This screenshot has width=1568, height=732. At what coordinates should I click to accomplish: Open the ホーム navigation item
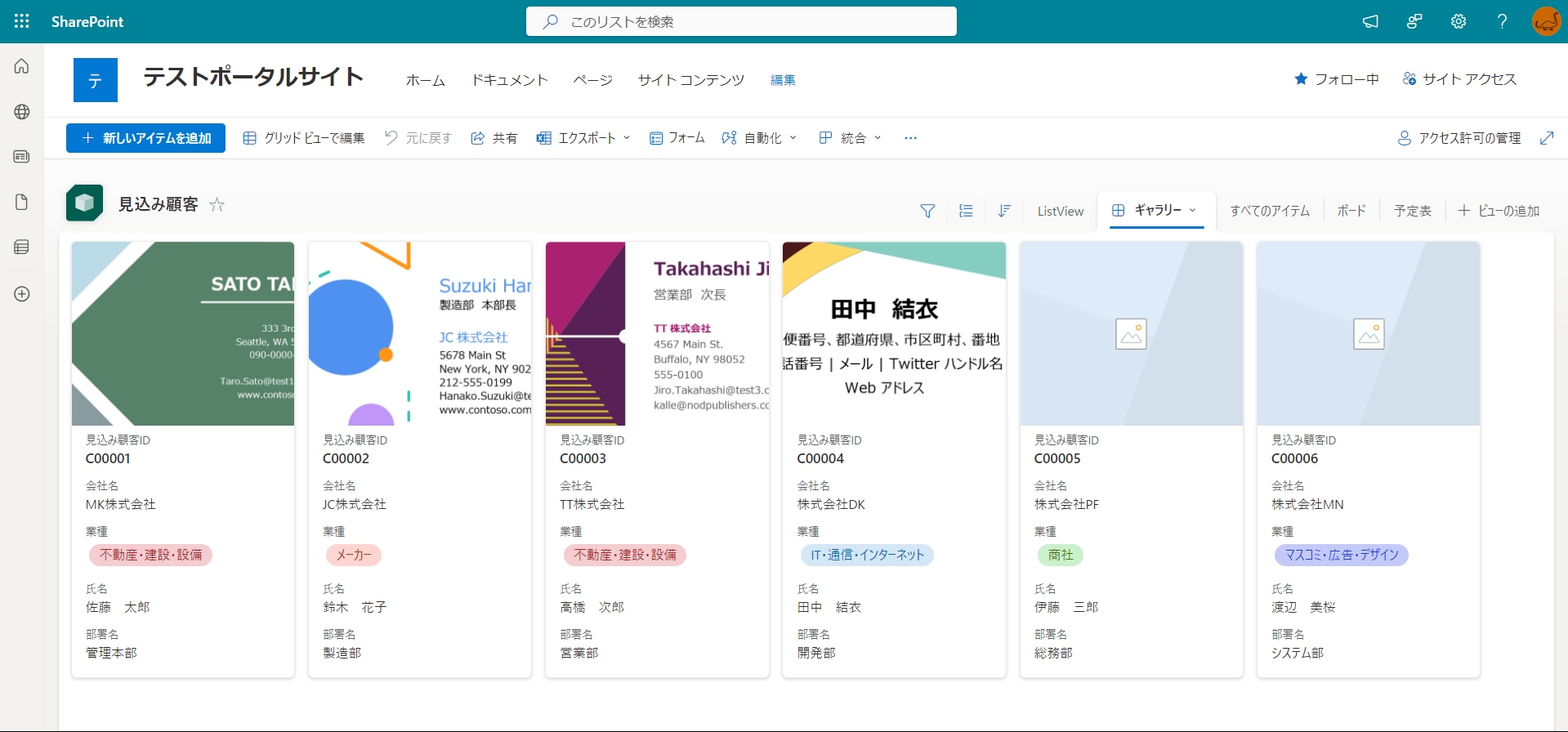(x=426, y=80)
